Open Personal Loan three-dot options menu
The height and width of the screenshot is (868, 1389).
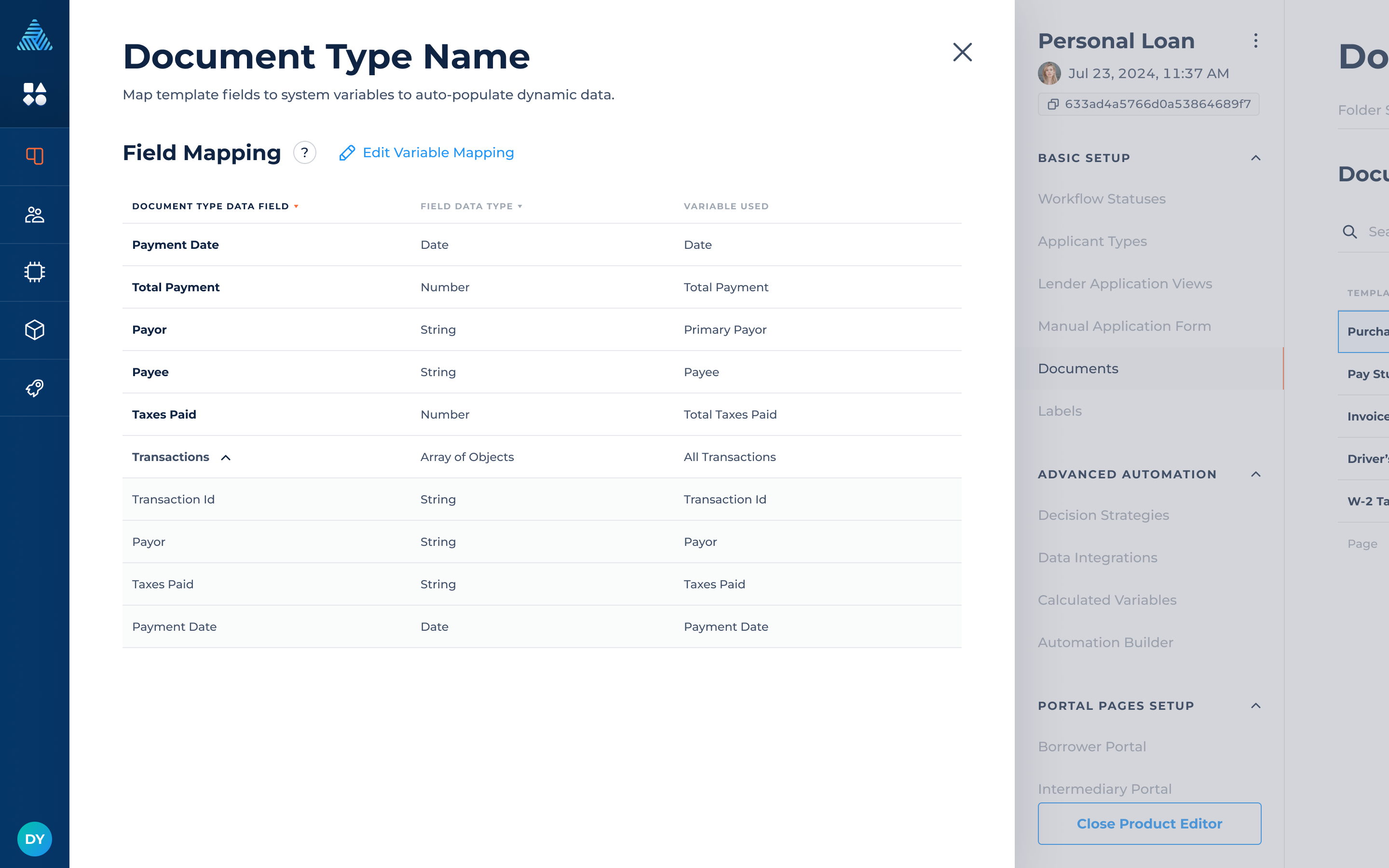pyautogui.click(x=1255, y=41)
